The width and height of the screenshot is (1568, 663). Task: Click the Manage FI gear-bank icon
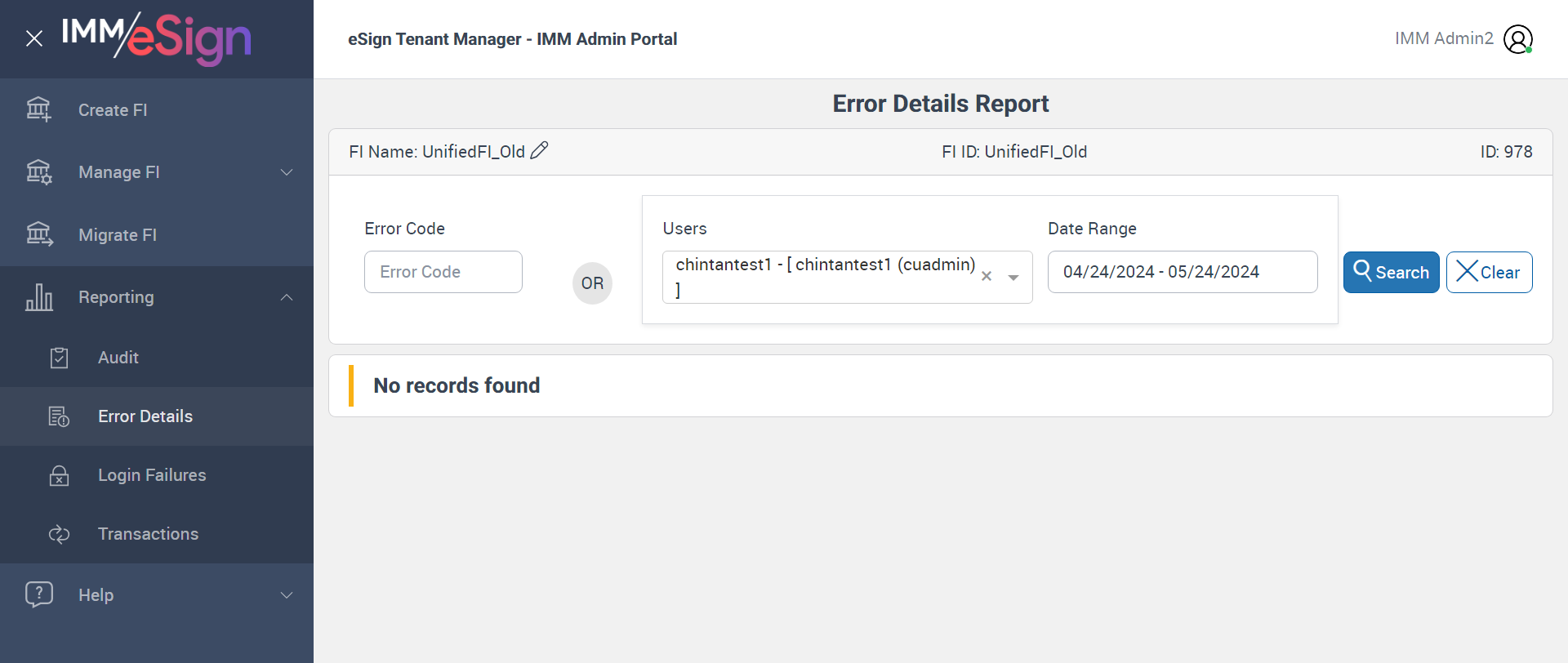click(38, 172)
